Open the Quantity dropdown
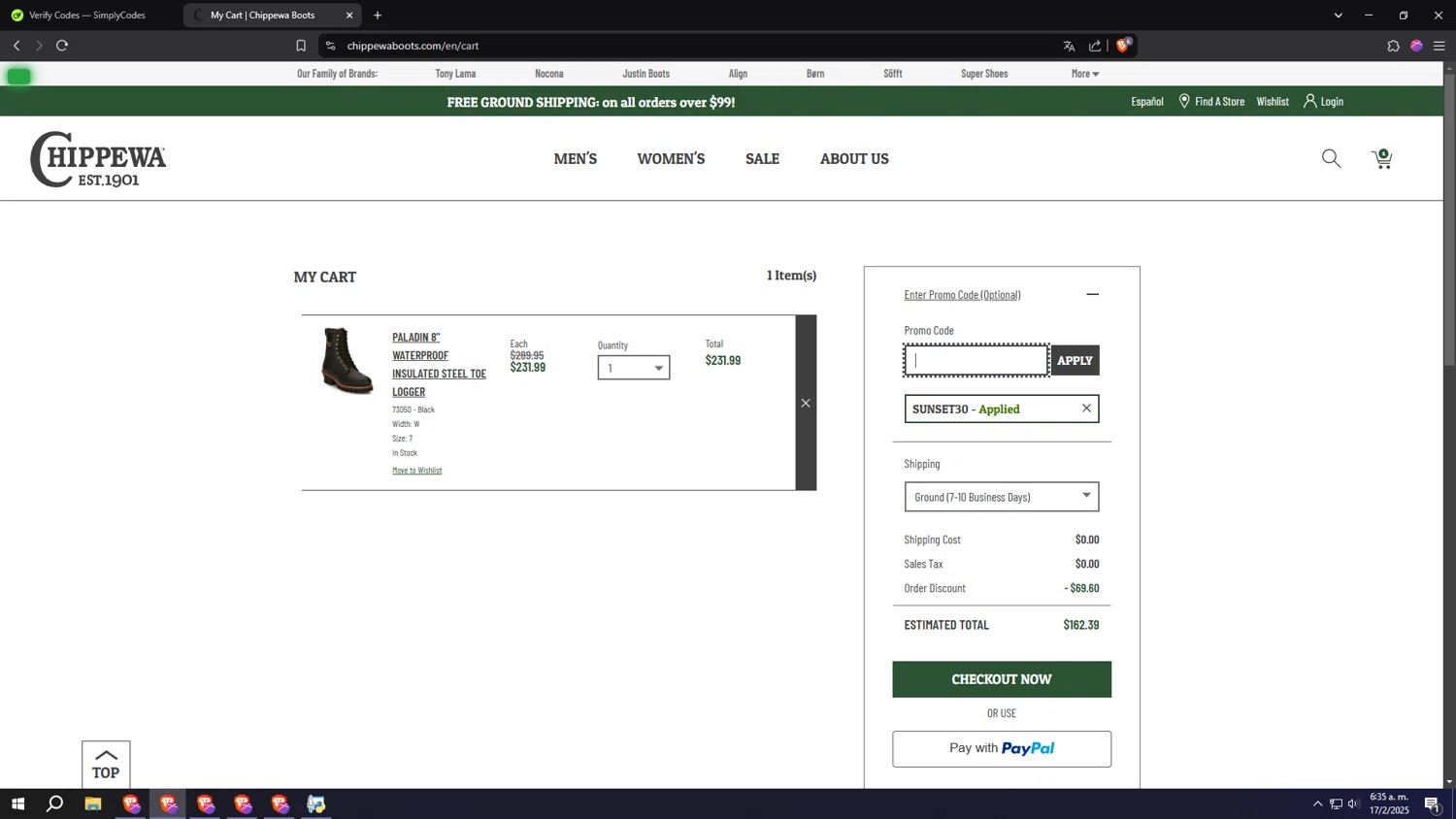The image size is (1456, 819). click(634, 368)
